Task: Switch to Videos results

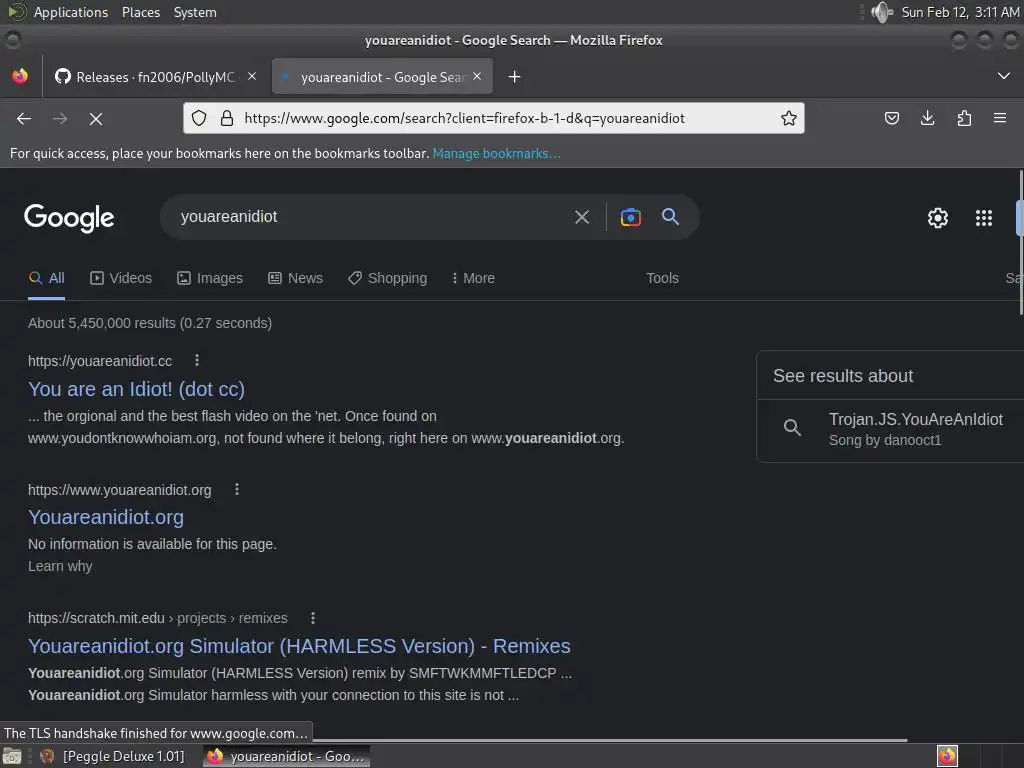Action: (121, 278)
